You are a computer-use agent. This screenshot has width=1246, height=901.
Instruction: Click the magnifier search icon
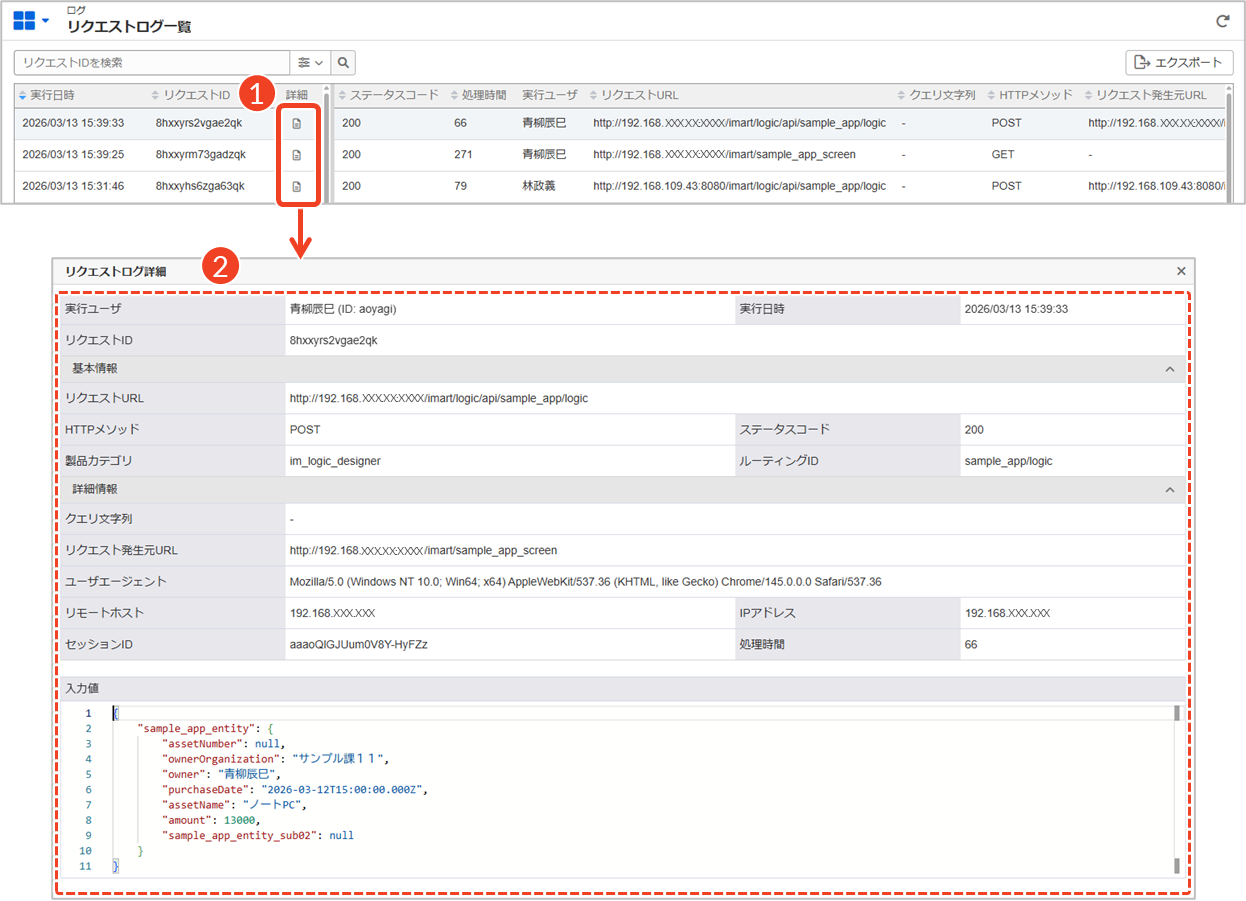(343, 63)
